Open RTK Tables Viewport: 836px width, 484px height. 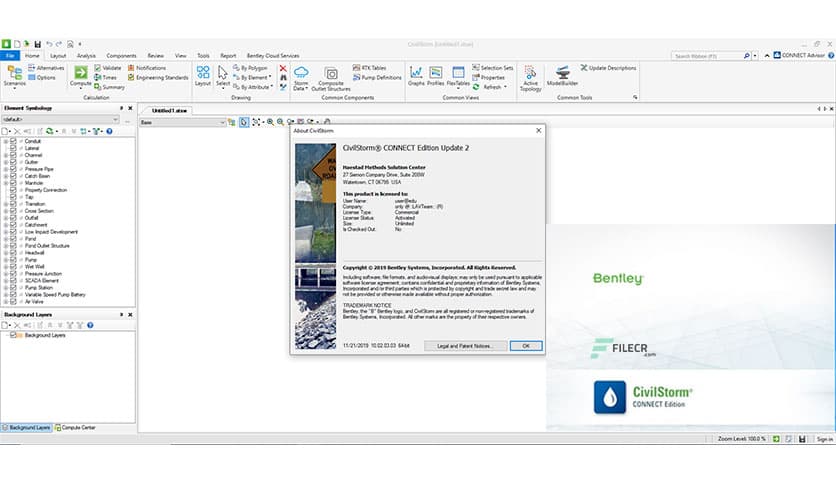pyautogui.click(x=369, y=68)
